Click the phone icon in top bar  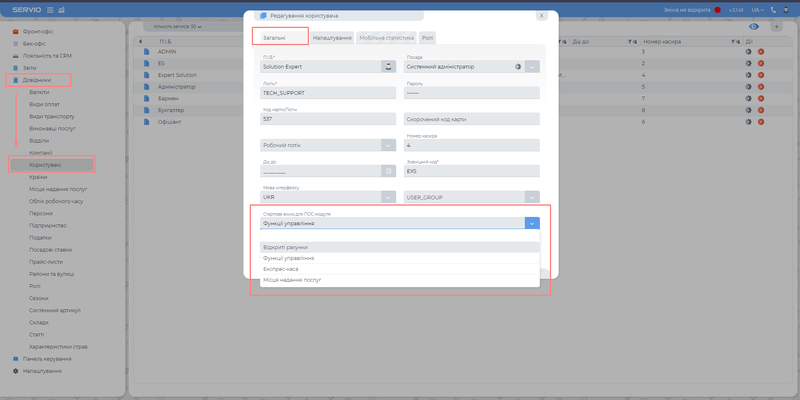tap(773, 10)
